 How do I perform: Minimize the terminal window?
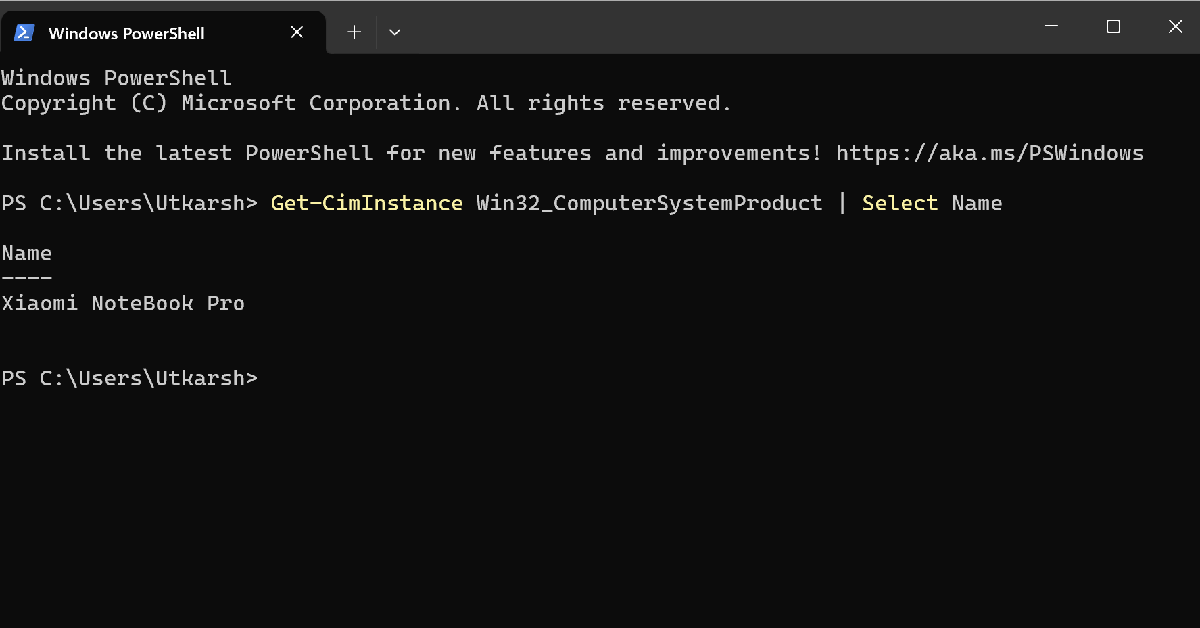click(1050, 28)
